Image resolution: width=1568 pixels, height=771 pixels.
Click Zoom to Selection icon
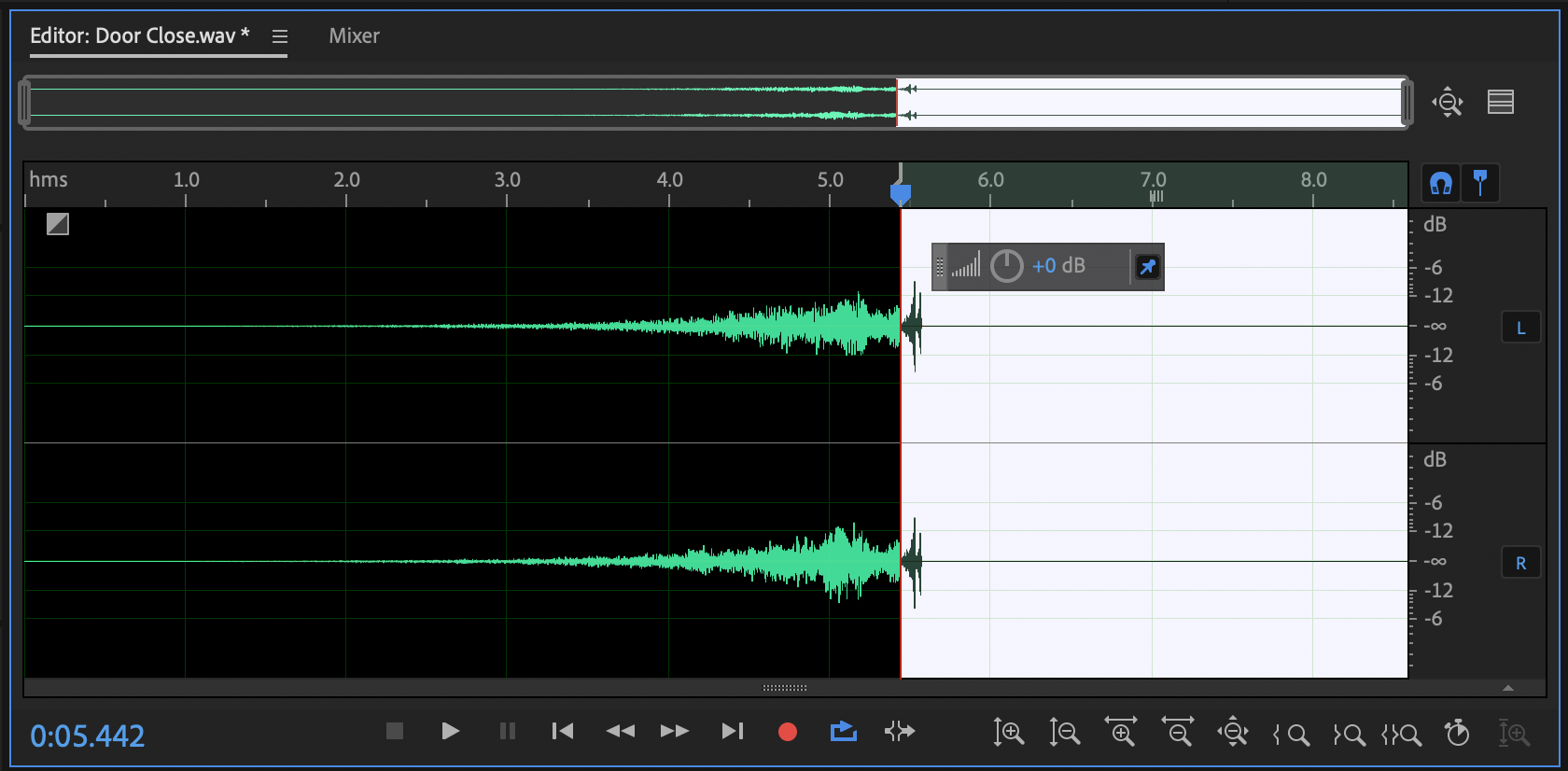(1402, 735)
